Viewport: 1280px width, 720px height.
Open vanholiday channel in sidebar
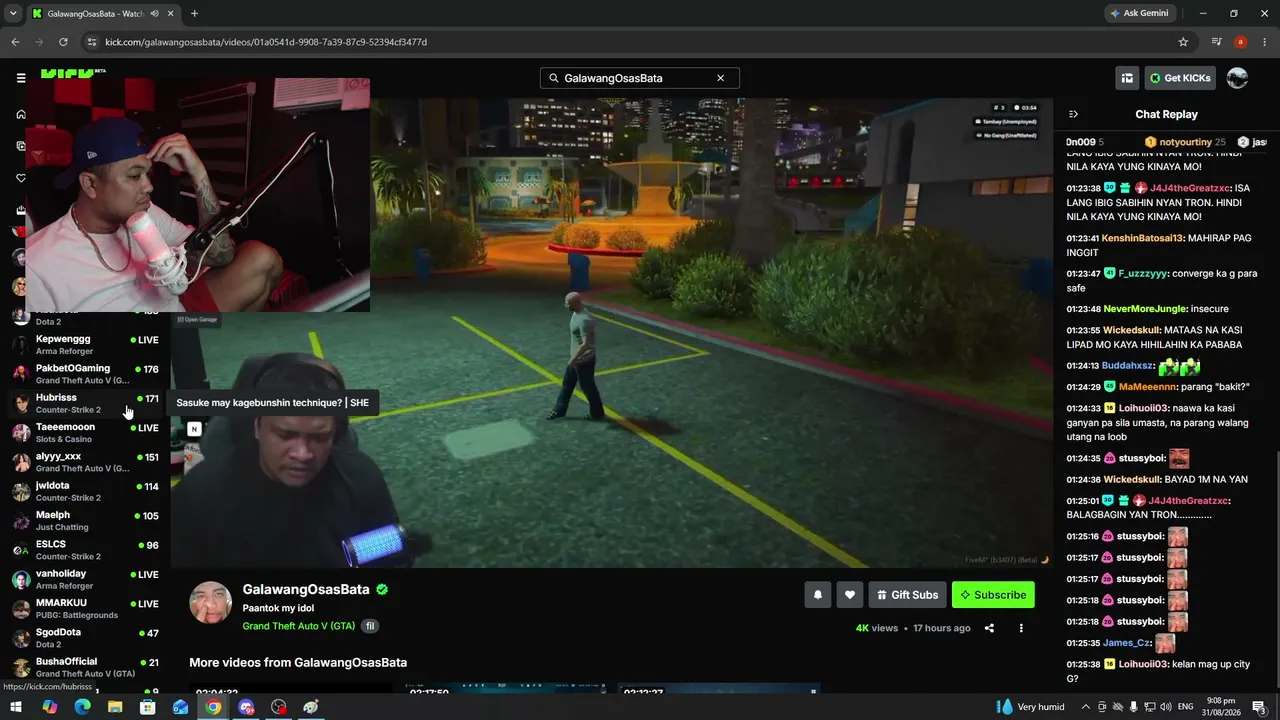click(85, 579)
